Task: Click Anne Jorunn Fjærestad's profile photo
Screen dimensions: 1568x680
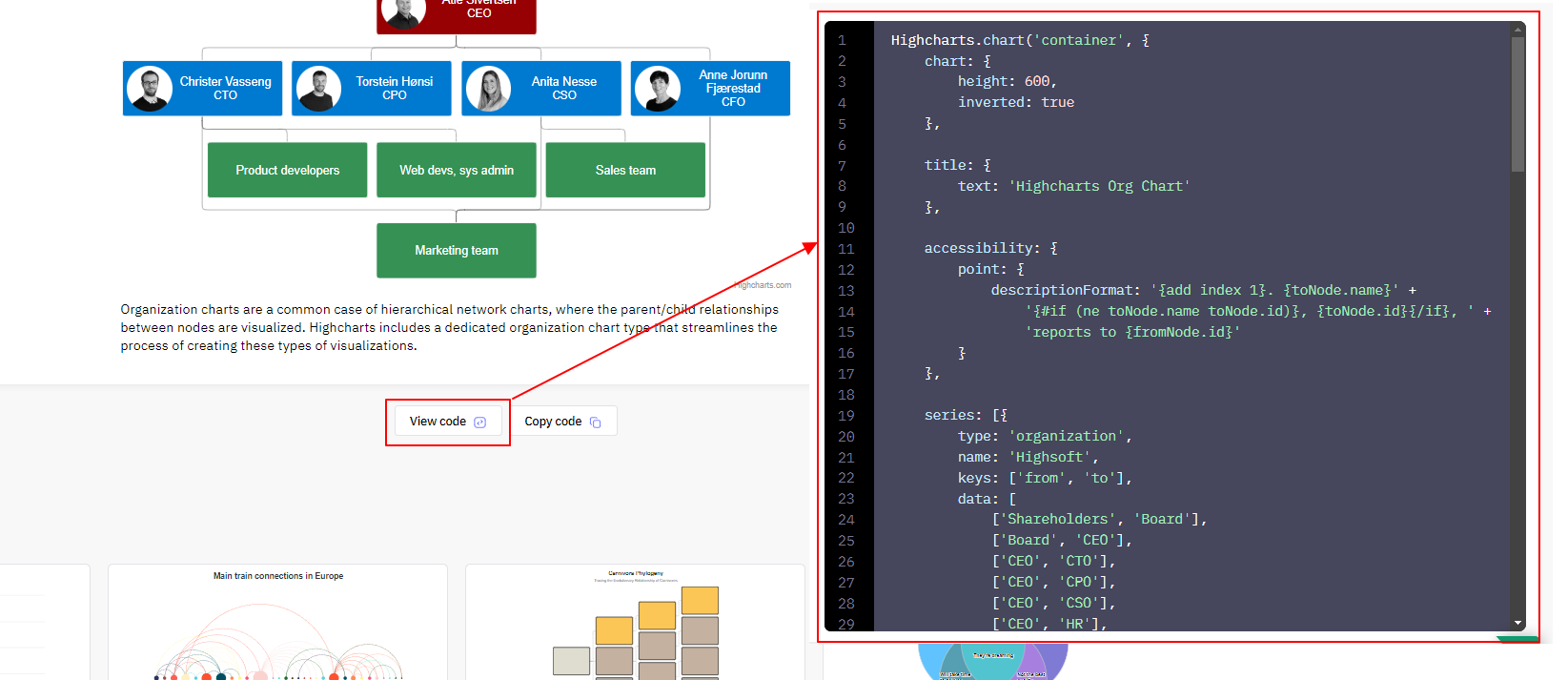Action: 658,89
